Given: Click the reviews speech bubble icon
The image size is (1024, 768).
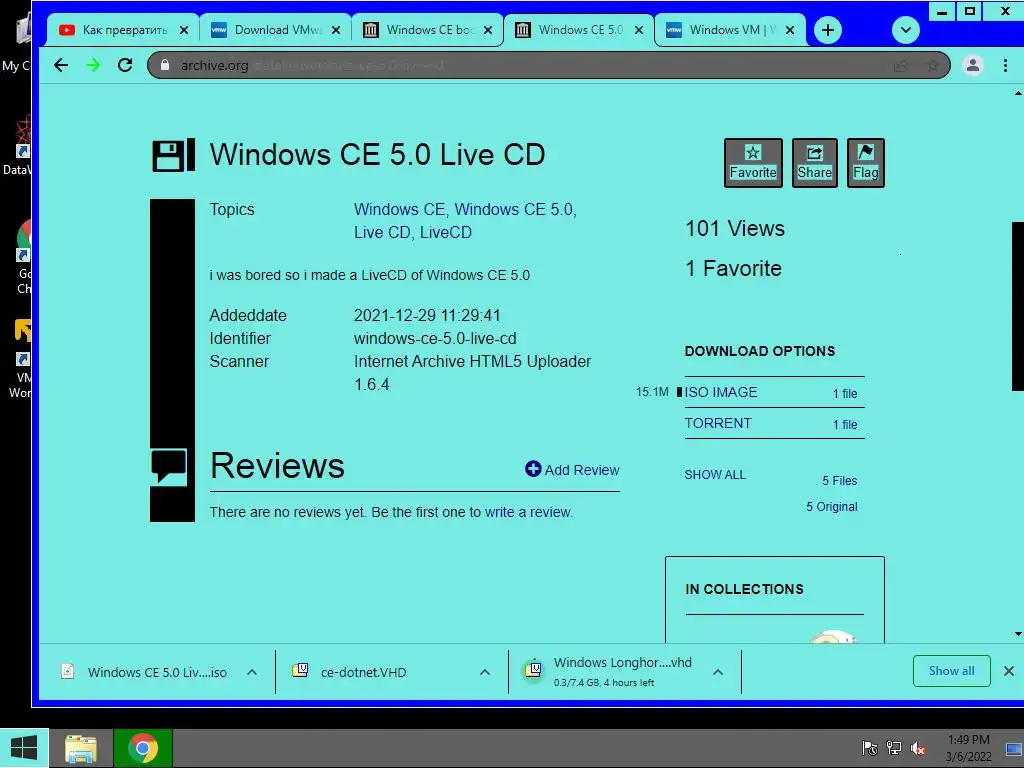Looking at the screenshot, I should [x=169, y=467].
